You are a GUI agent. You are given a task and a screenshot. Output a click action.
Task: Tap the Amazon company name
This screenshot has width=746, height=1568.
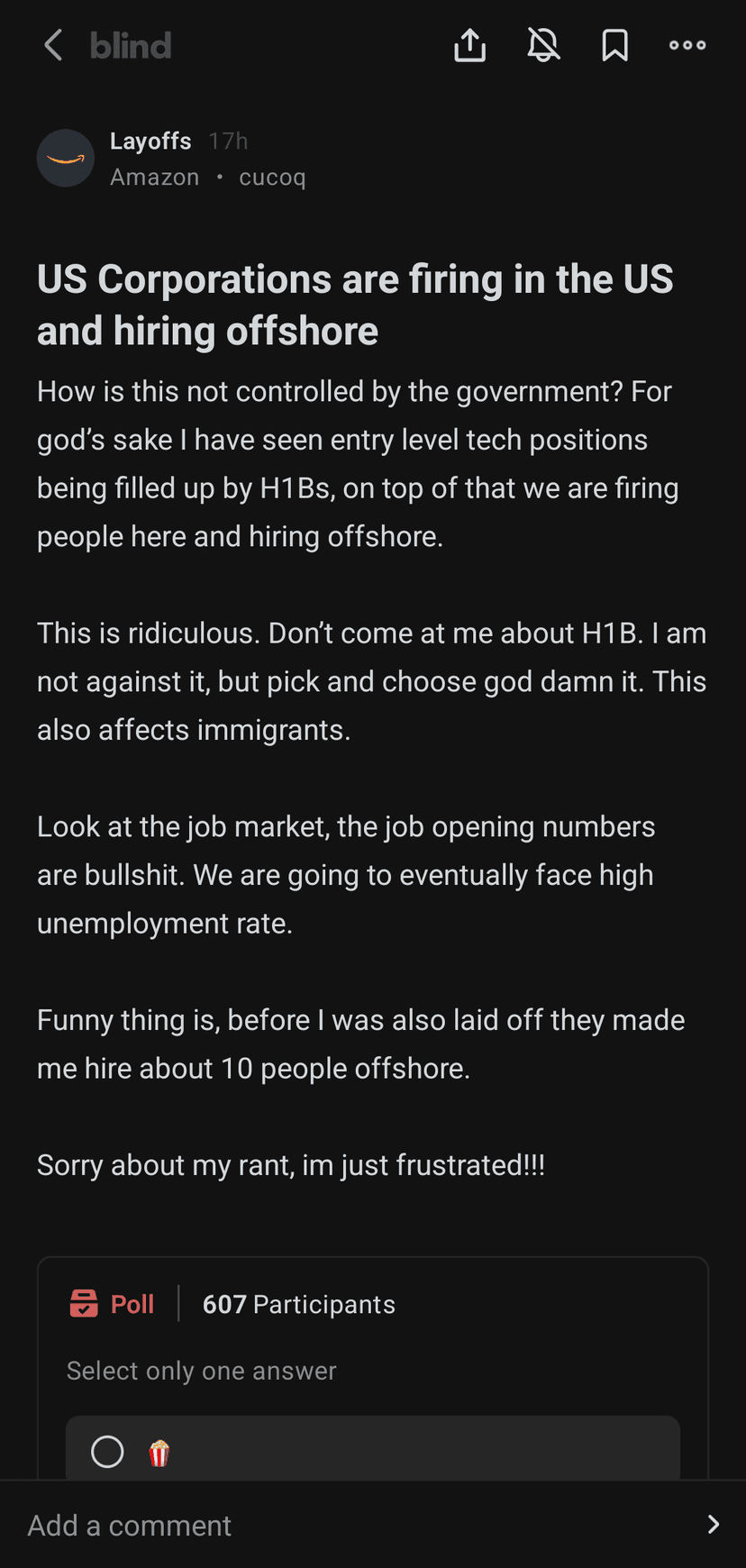[155, 178]
